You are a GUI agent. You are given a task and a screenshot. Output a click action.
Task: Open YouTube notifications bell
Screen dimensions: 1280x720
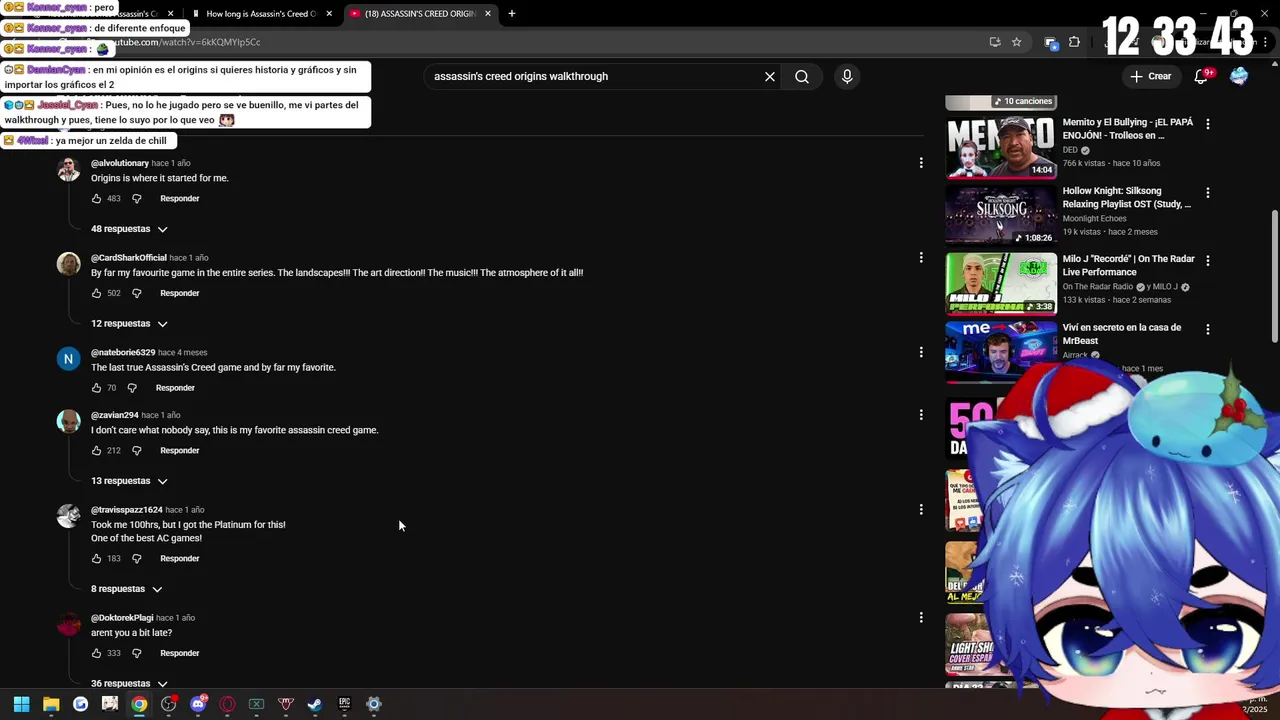click(x=1202, y=76)
